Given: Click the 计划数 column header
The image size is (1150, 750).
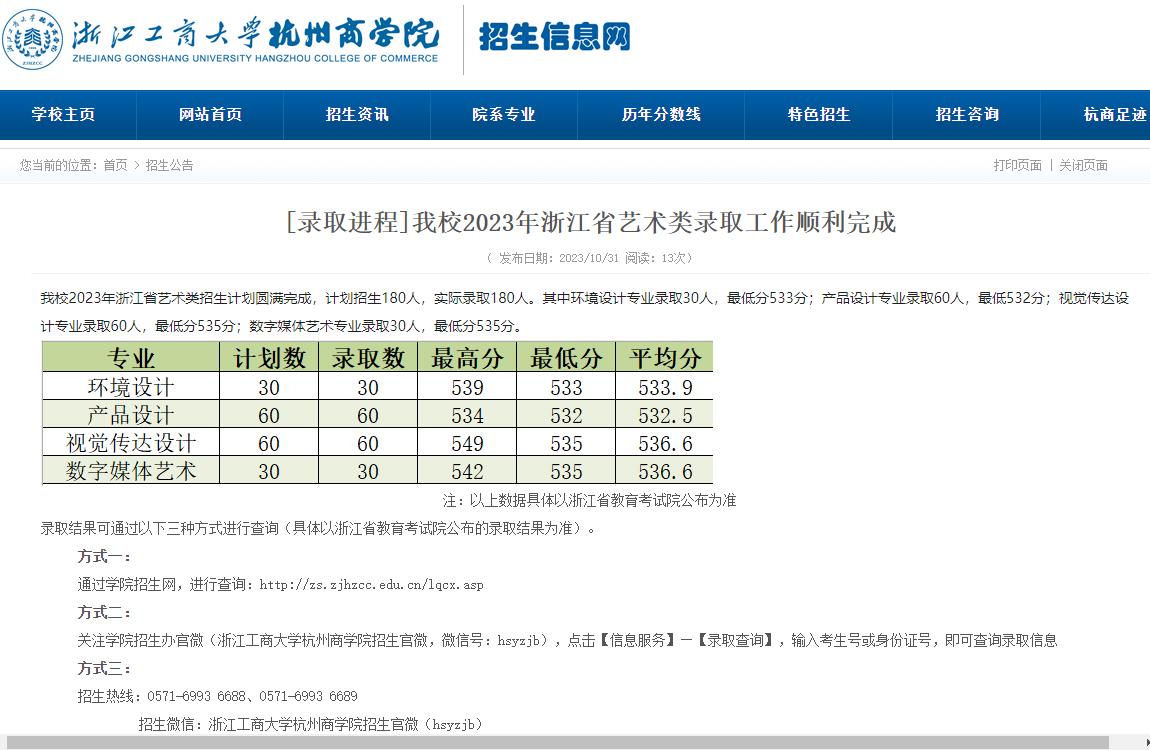Looking at the screenshot, I should (269, 357).
